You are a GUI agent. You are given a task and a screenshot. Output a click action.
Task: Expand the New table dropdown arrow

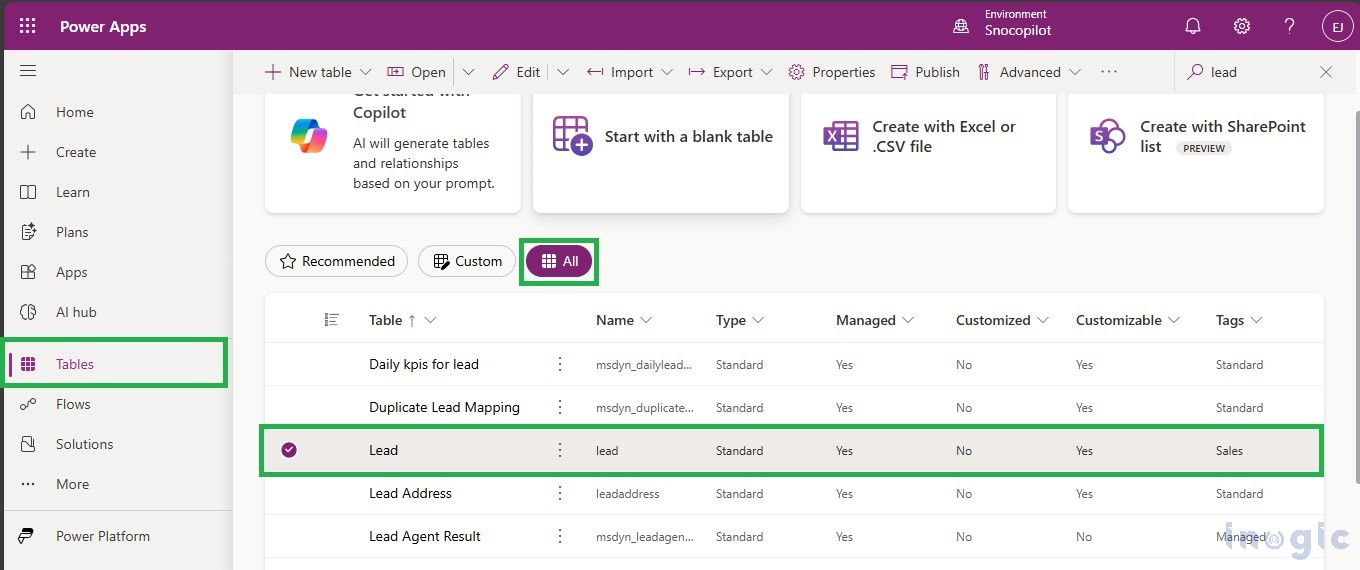click(365, 72)
